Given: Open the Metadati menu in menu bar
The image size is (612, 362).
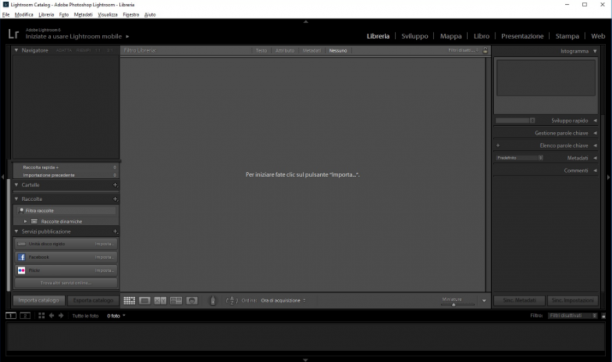Looking at the screenshot, I should (83, 14).
